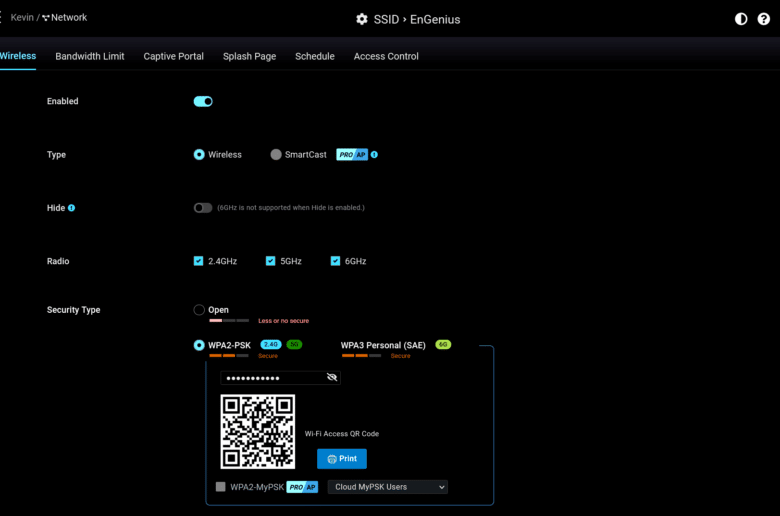Image resolution: width=780 pixels, height=516 pixels.
Task: Click the Open security strength bar
Action: click(229, 321)
